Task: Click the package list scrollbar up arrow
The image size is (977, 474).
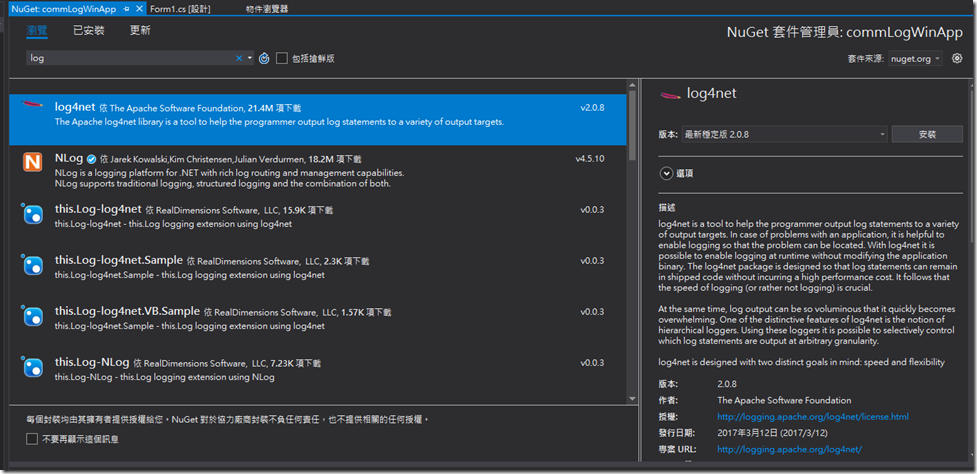Action: [632, 84]
